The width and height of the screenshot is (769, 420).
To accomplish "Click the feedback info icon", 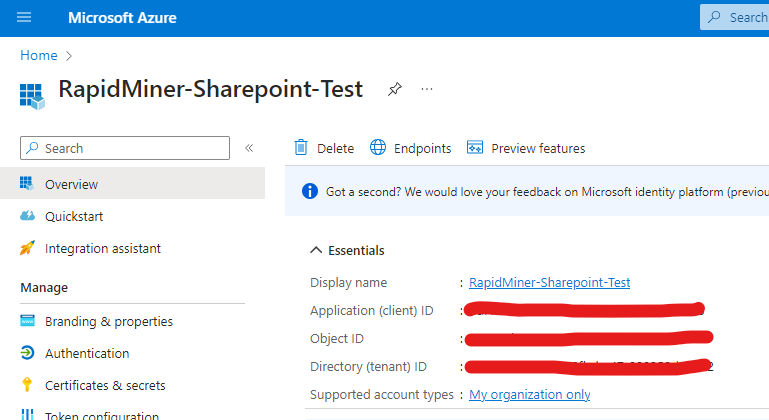I will pos(310,191).
